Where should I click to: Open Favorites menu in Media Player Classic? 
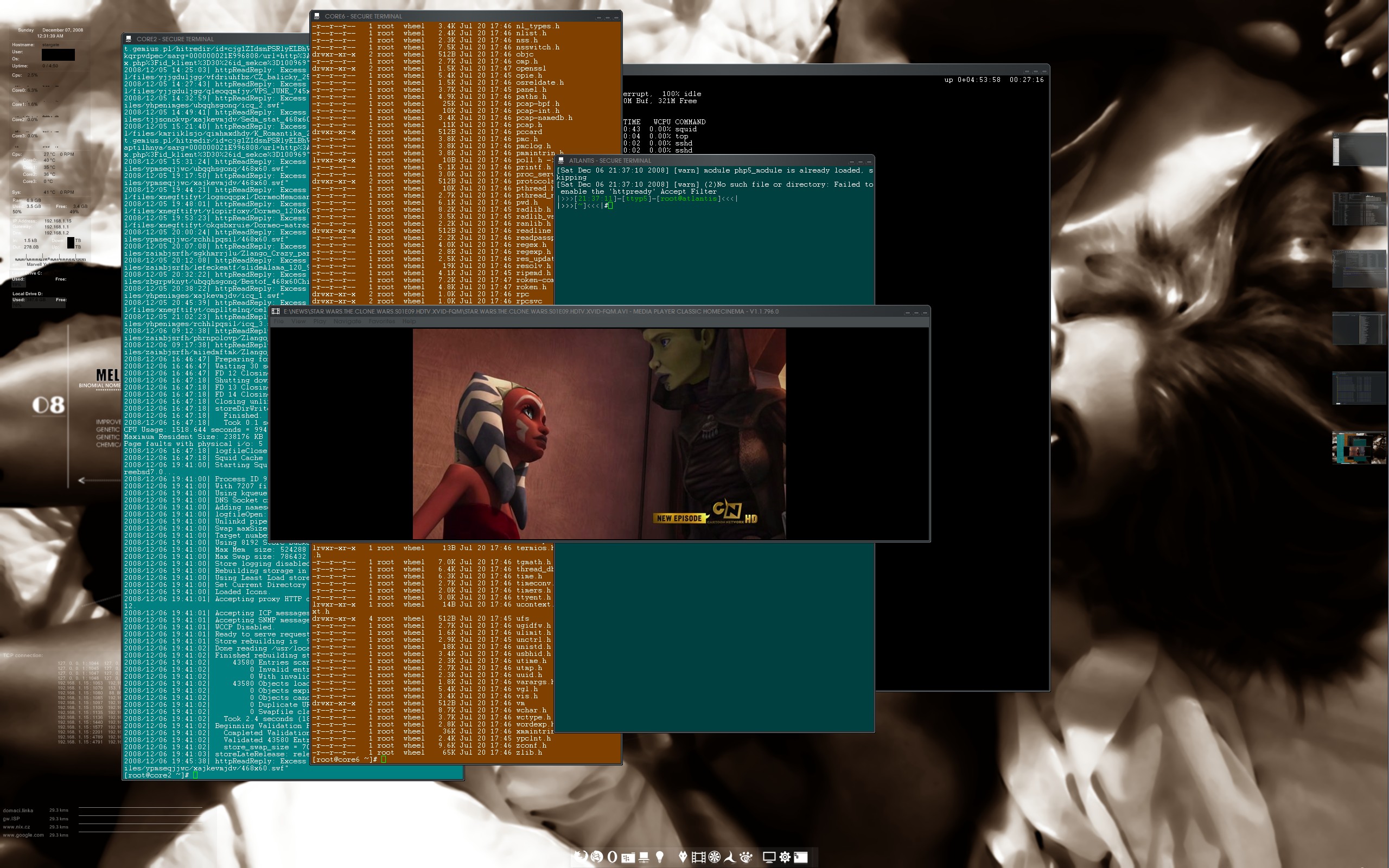point(381,322)
